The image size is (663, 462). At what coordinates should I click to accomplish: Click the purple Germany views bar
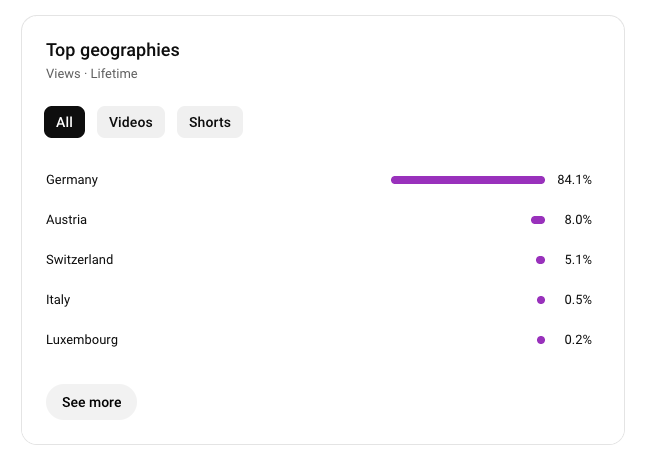pos(468,180)
